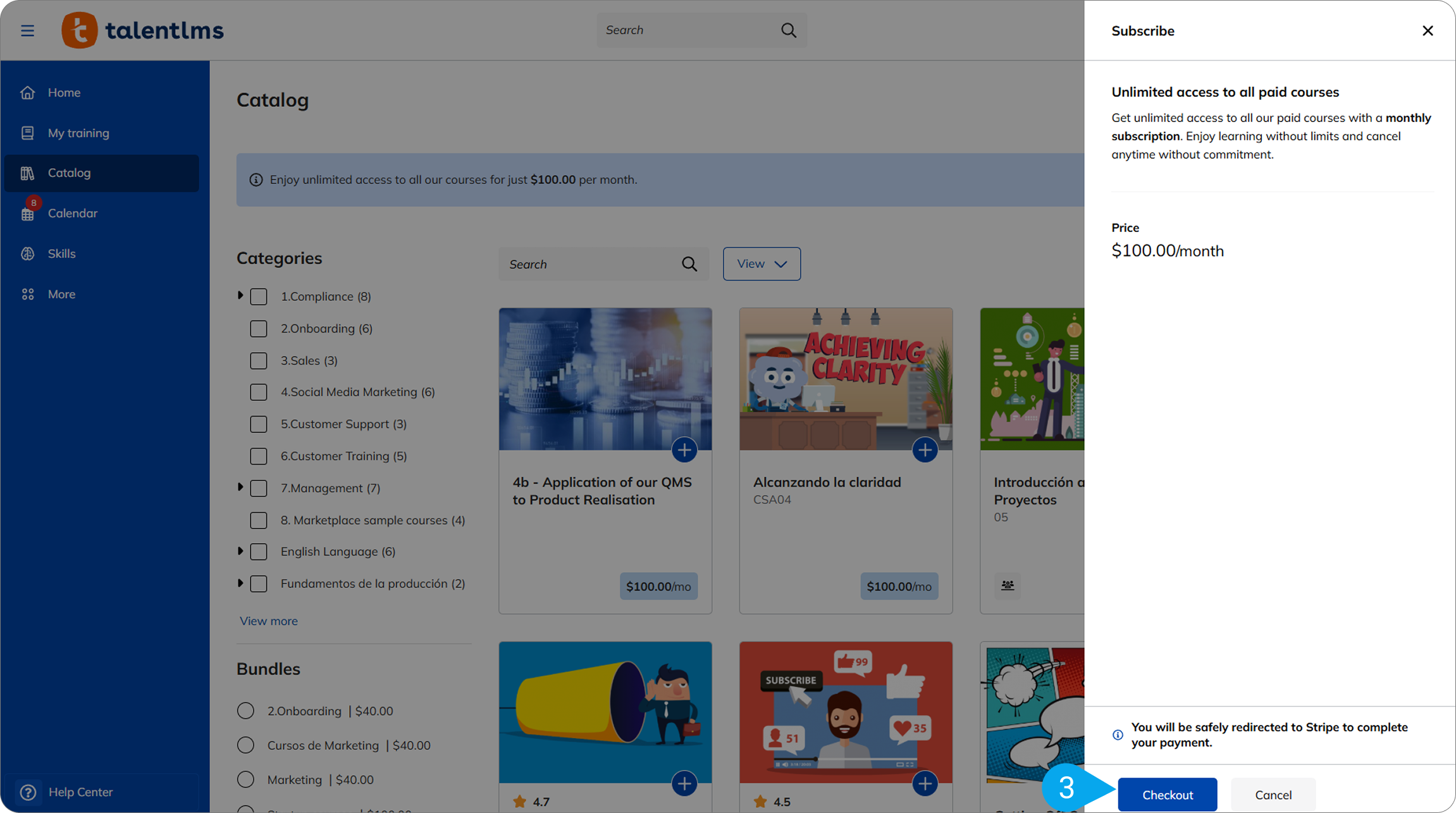This screenshot has height=813, width=1456.
Task: Open the View dropdown
Action: 762,264
